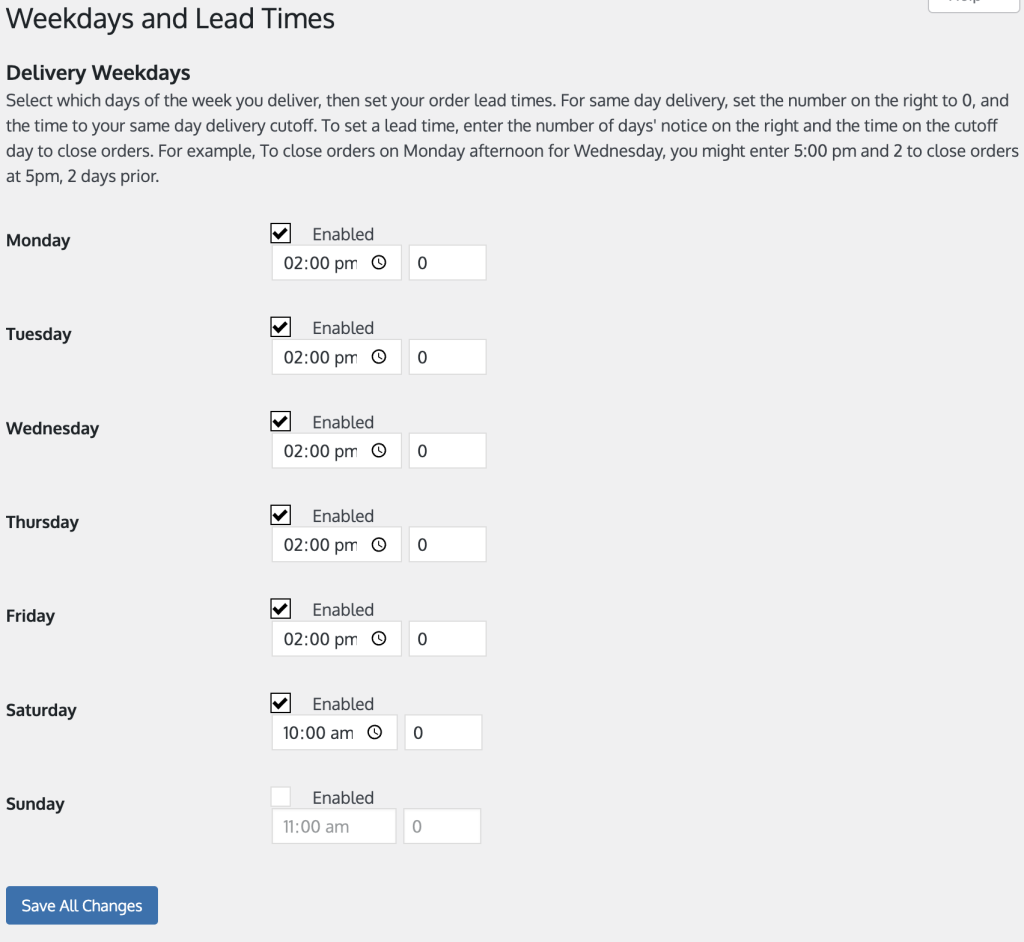
Task: Open the Monday time picker clock icon
Action: point(379,263)
